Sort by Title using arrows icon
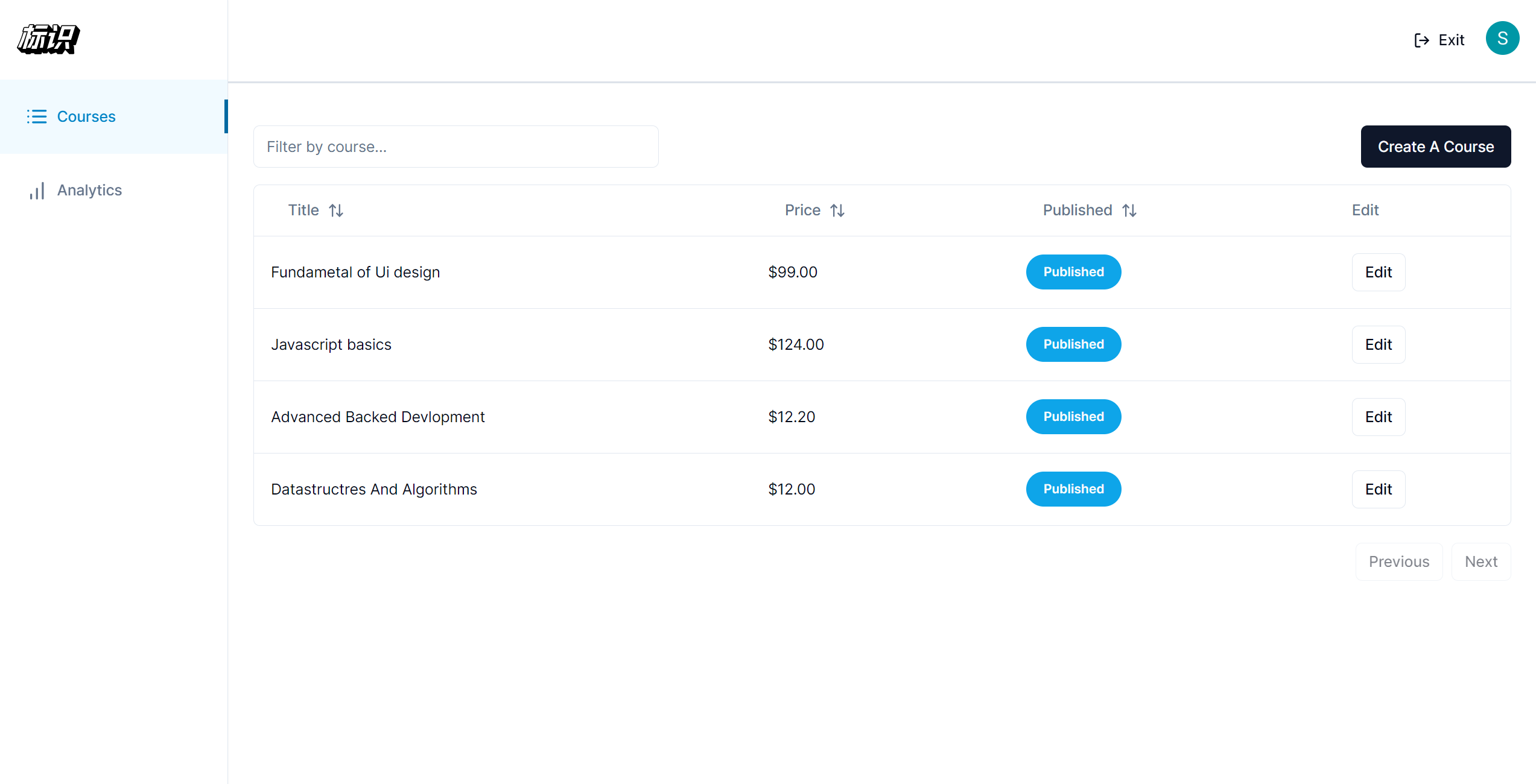1536x784 pixels. tap(336, 210)
